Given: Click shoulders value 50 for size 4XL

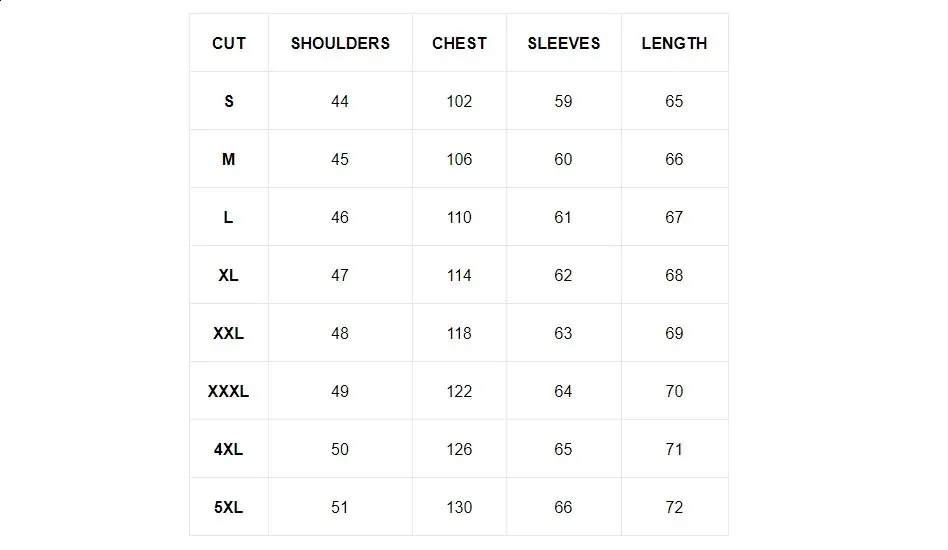Looking at the screenshot, I should [340, 449].
